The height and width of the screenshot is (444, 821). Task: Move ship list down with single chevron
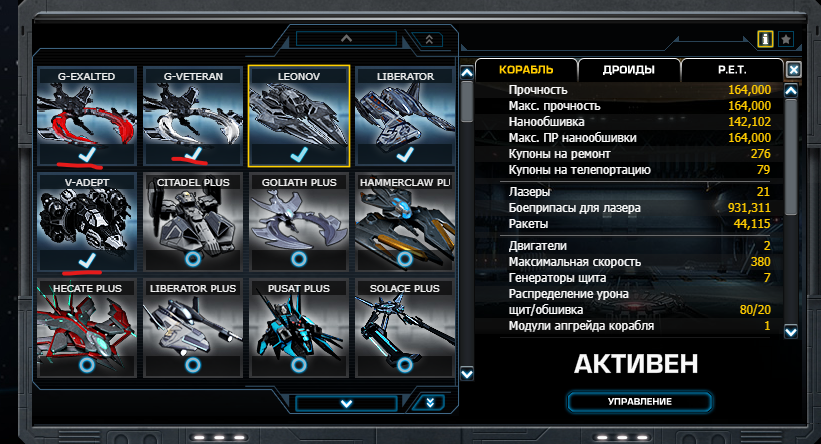(x=346, y=403)
